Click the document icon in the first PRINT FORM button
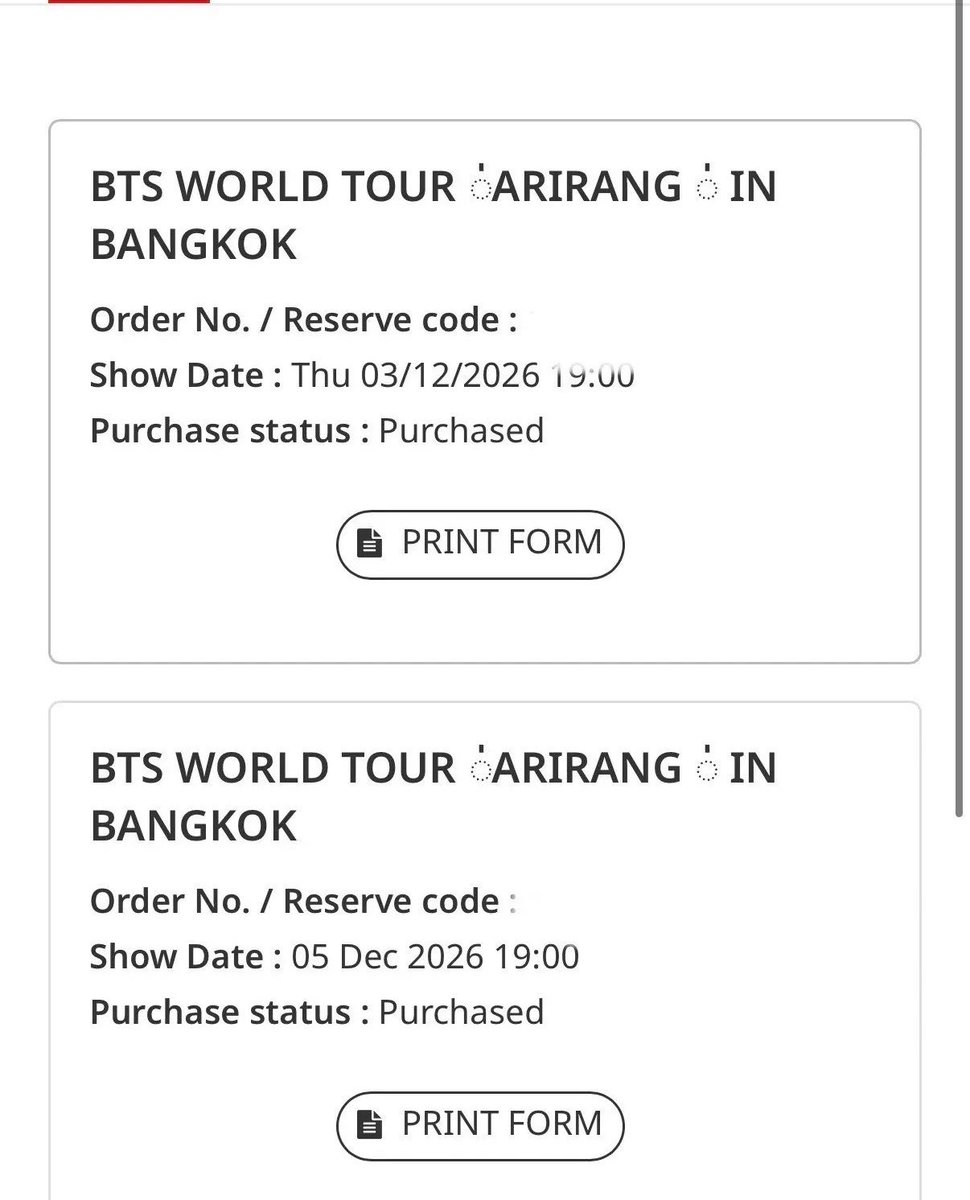Viewport: 970px width, 1200px height. point(370,544)
